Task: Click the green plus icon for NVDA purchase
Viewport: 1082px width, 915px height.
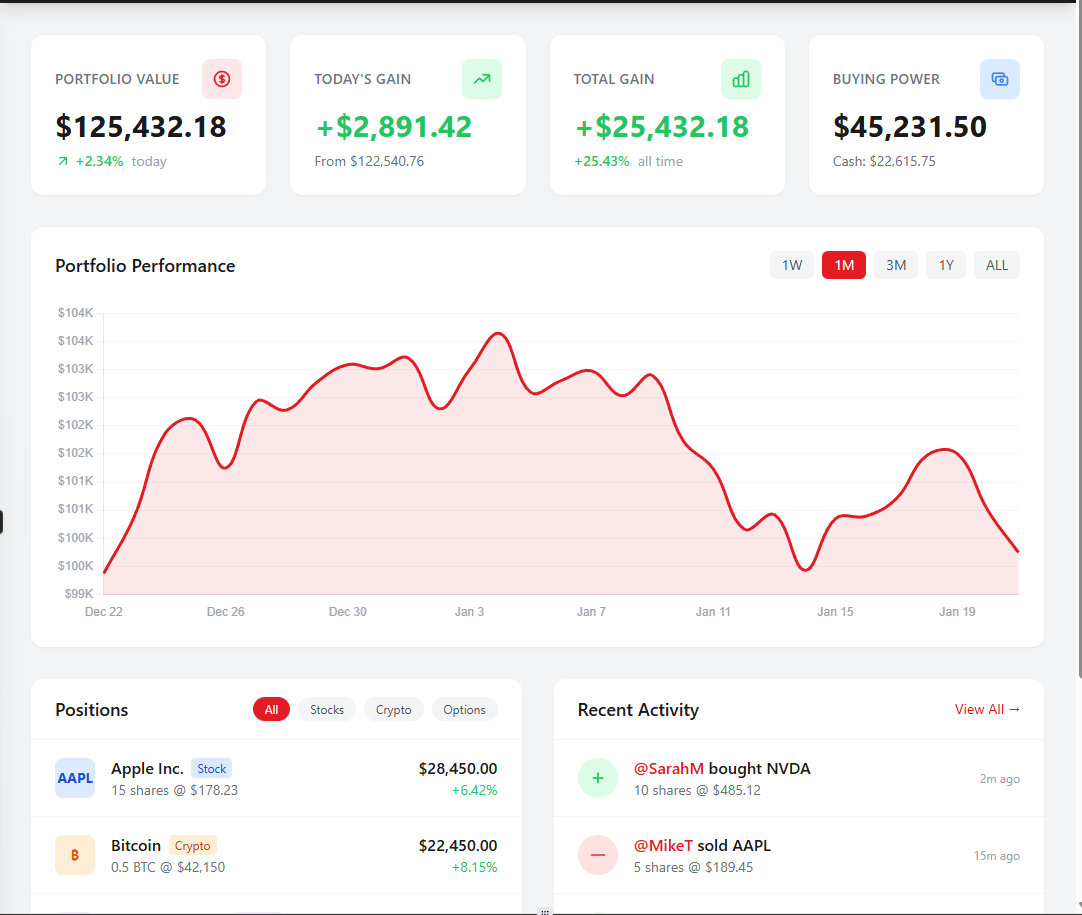Action: tap(598, 778)
